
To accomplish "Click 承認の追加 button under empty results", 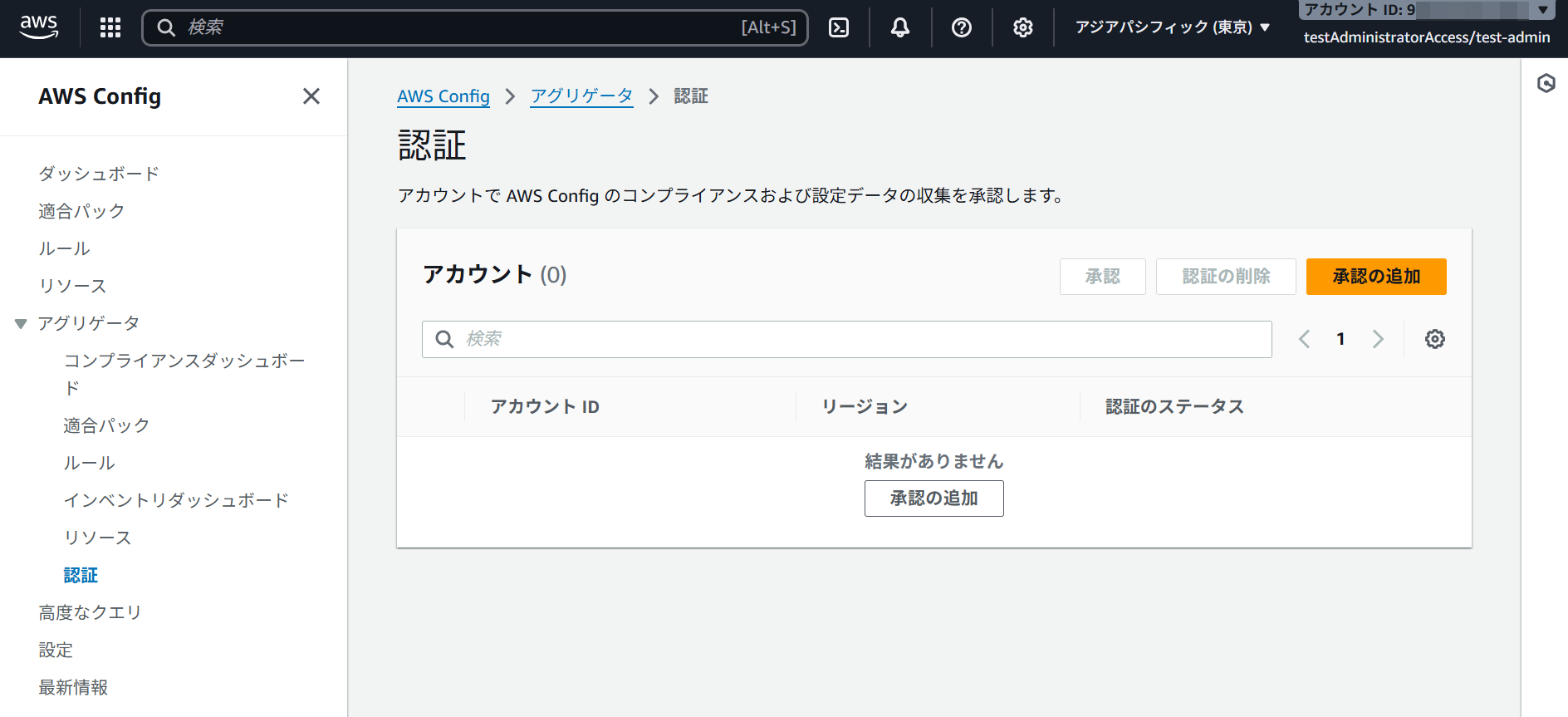I will point(933,498).
